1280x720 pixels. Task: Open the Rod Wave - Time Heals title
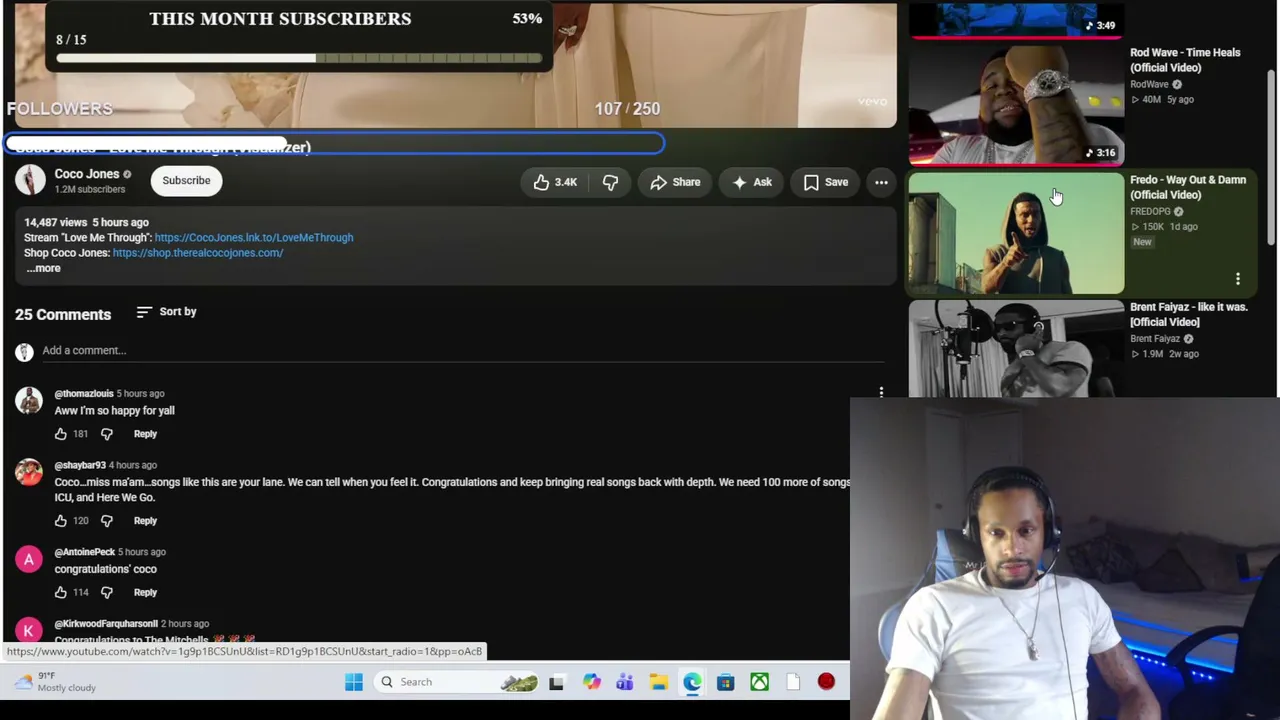[1185, 60]
